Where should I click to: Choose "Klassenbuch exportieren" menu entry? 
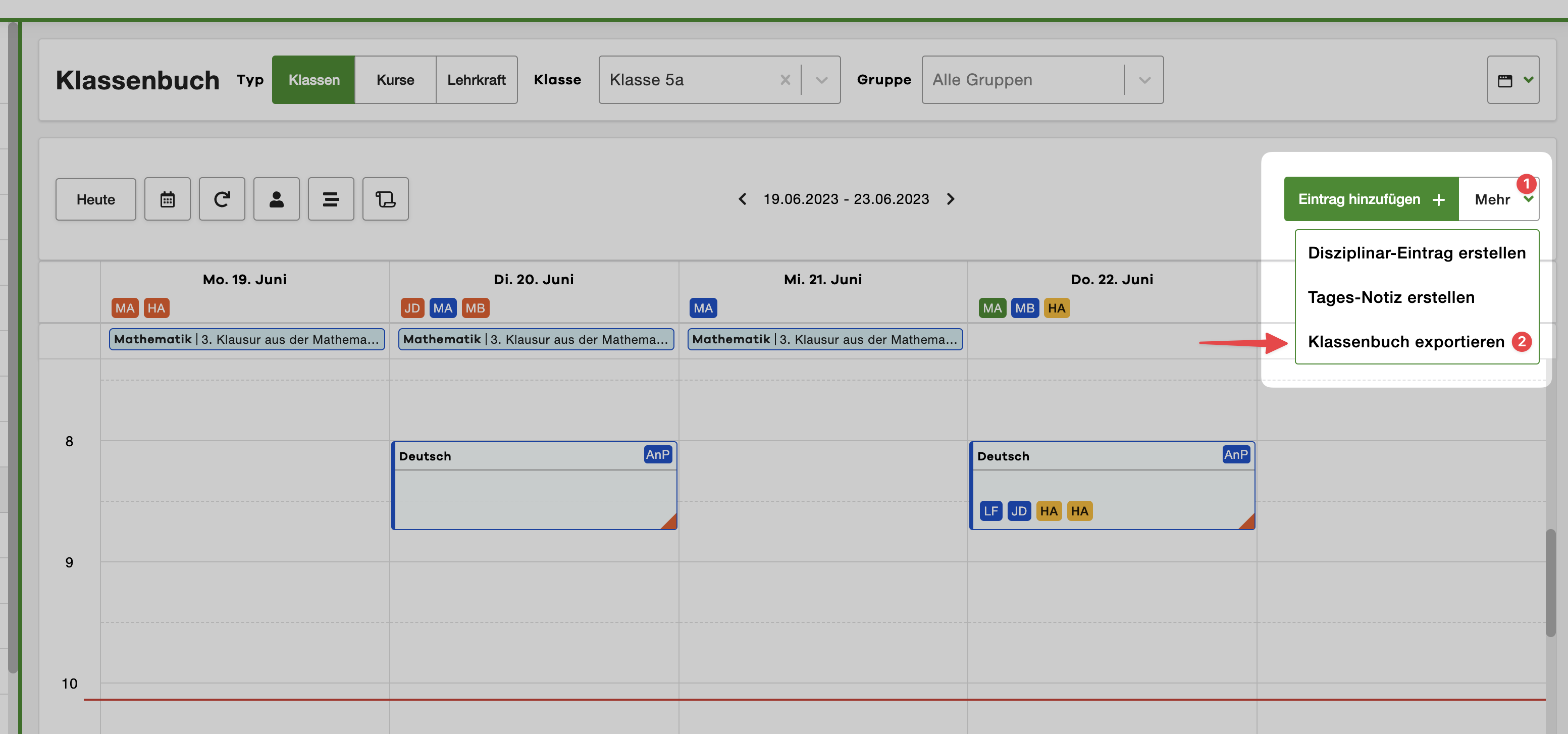pyautogui.click(x=1406, y=341)
